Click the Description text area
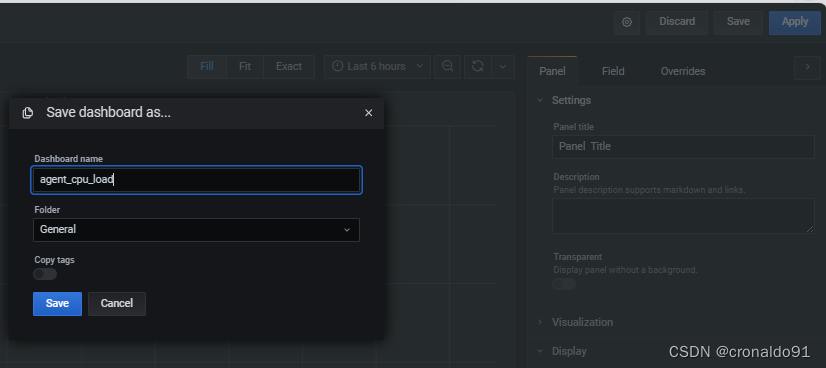This screenshot has height=368, width=826. (x=683, y=216)
